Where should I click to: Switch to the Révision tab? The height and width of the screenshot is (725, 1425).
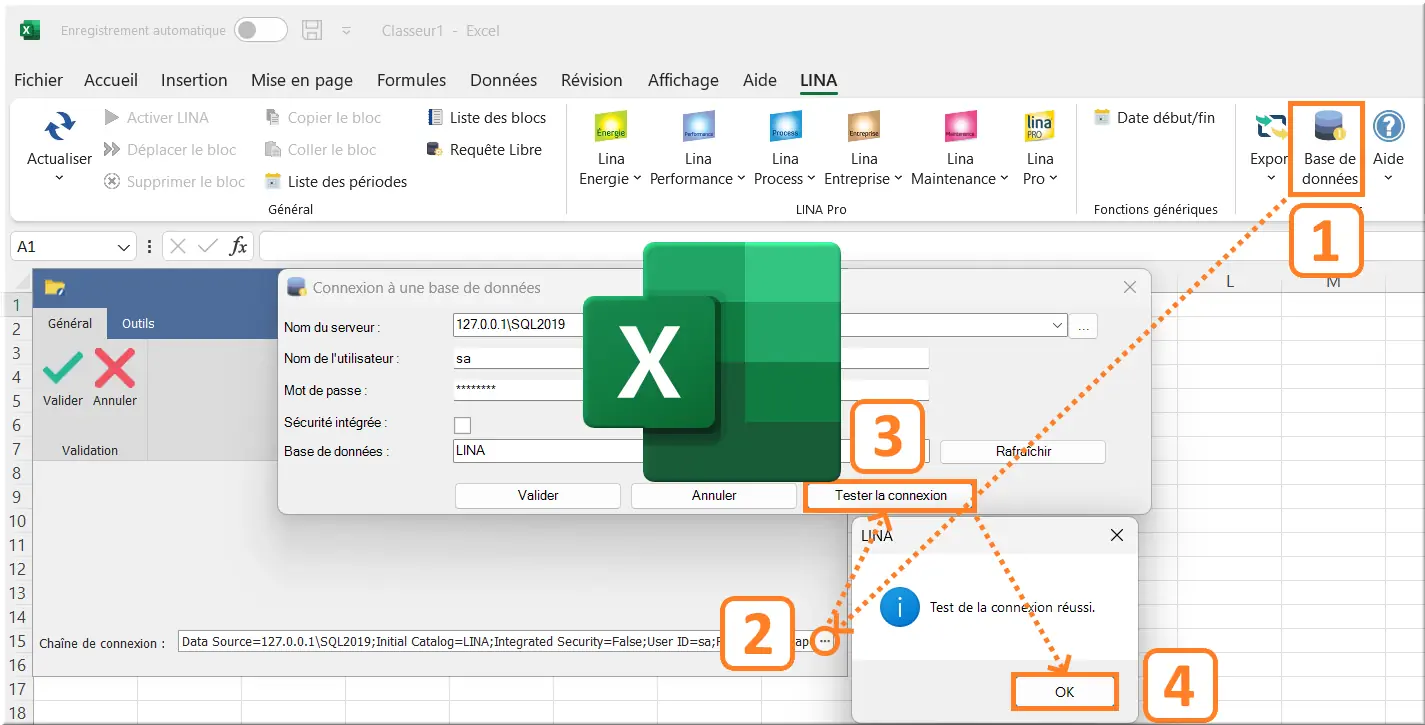tap(592, 80)
